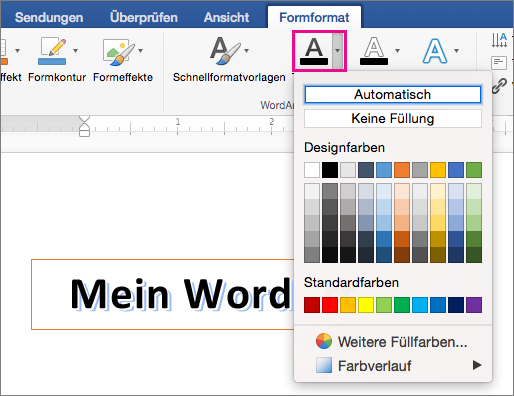The height and width of the screenshot is (396, 514).
Task: Click the text fill A icon
Action: (314, 51)
